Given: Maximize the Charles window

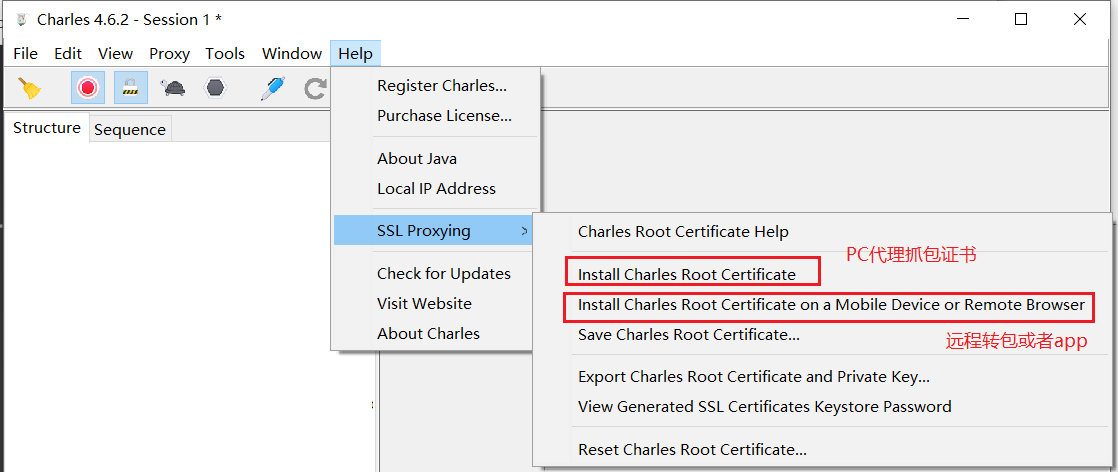Looking at the screenshot, I should point(1021,20).
